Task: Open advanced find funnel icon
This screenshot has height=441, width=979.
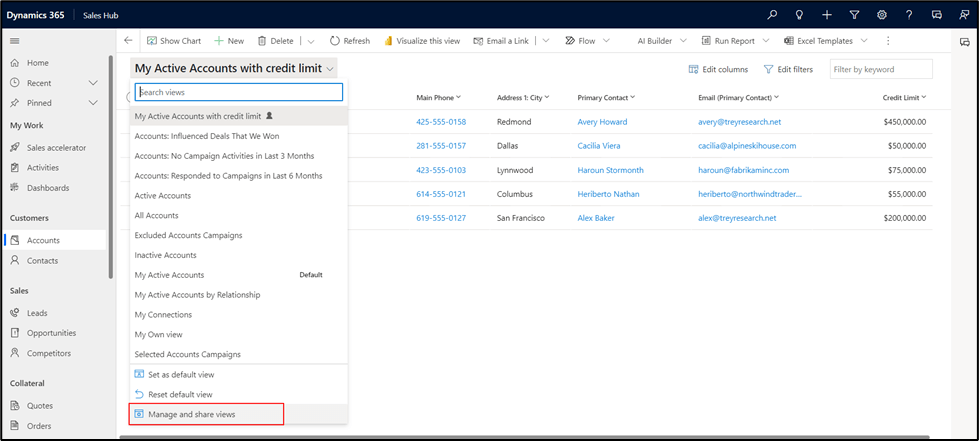Action: (x=854, y=15)
